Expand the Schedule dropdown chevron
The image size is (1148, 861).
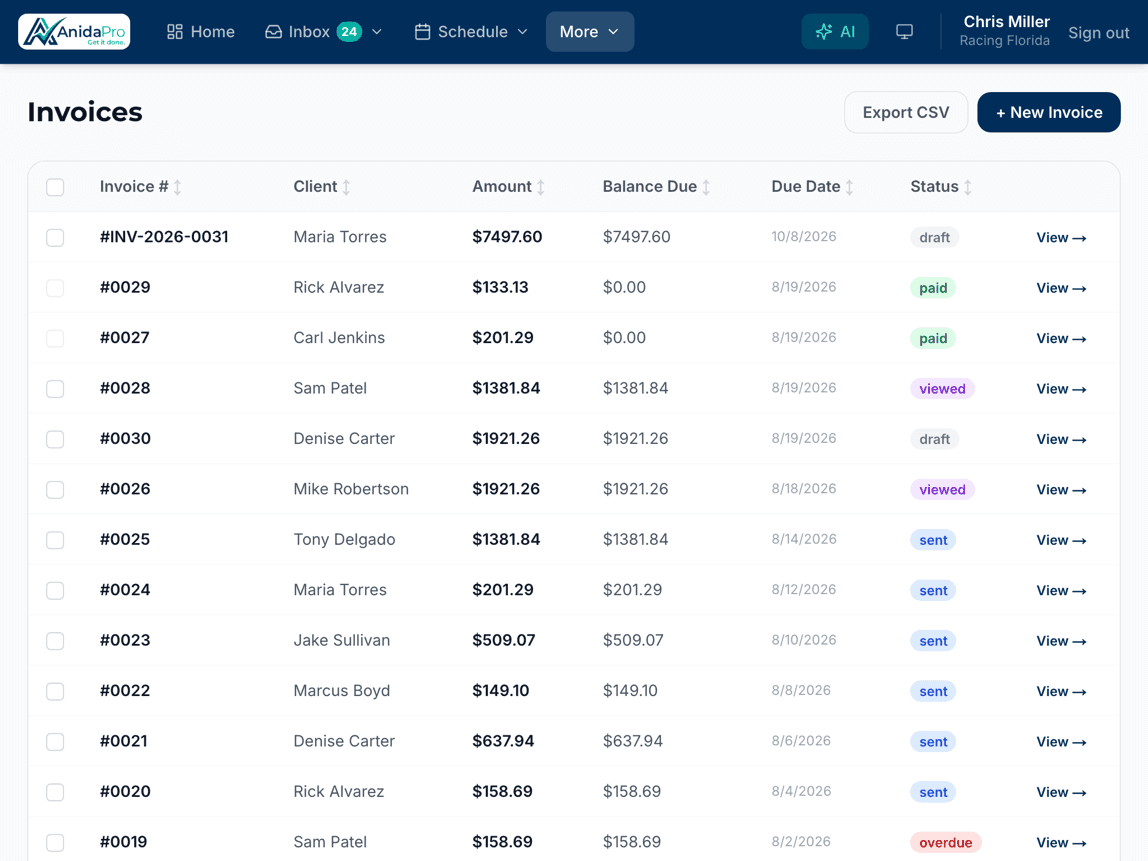pyautogui.click(x=523, y=31)
